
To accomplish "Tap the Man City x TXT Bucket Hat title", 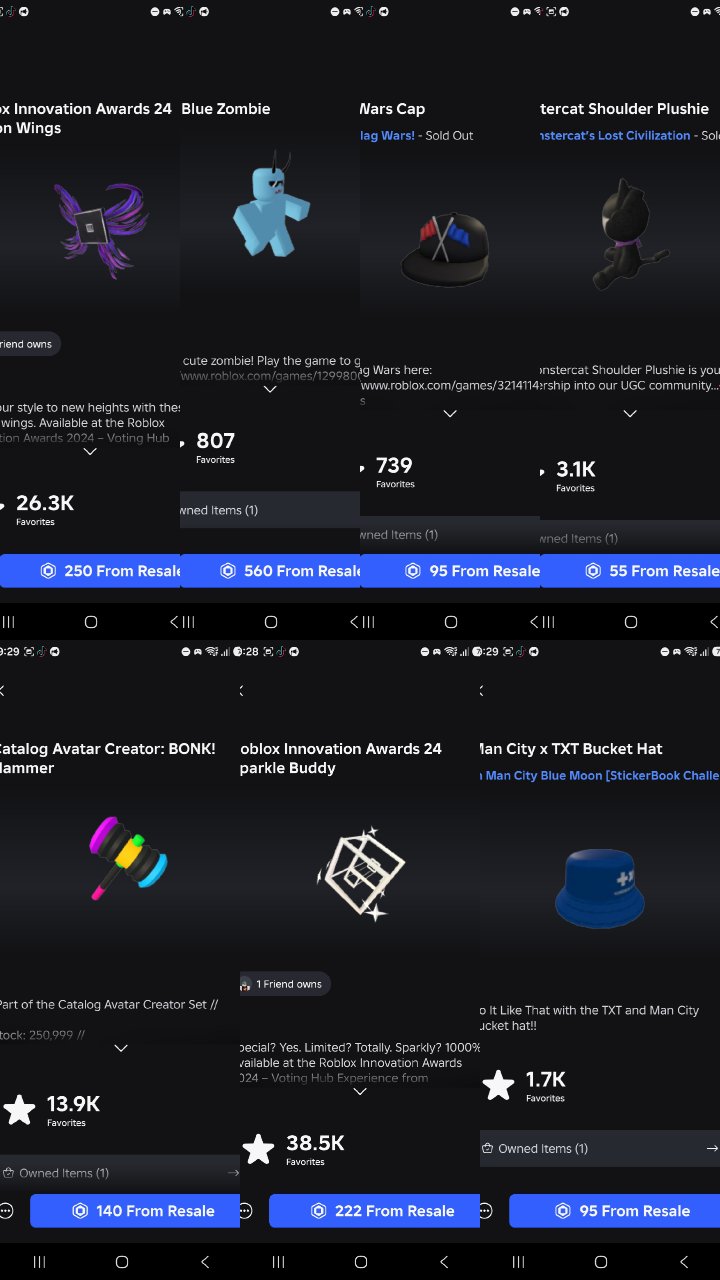I will 572,749.
